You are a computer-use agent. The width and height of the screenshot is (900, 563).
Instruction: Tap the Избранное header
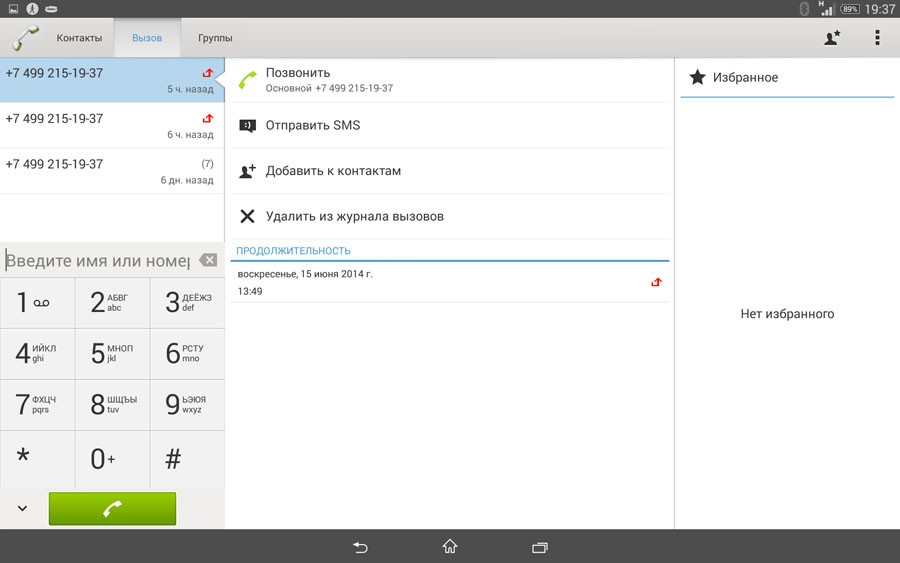787,77
